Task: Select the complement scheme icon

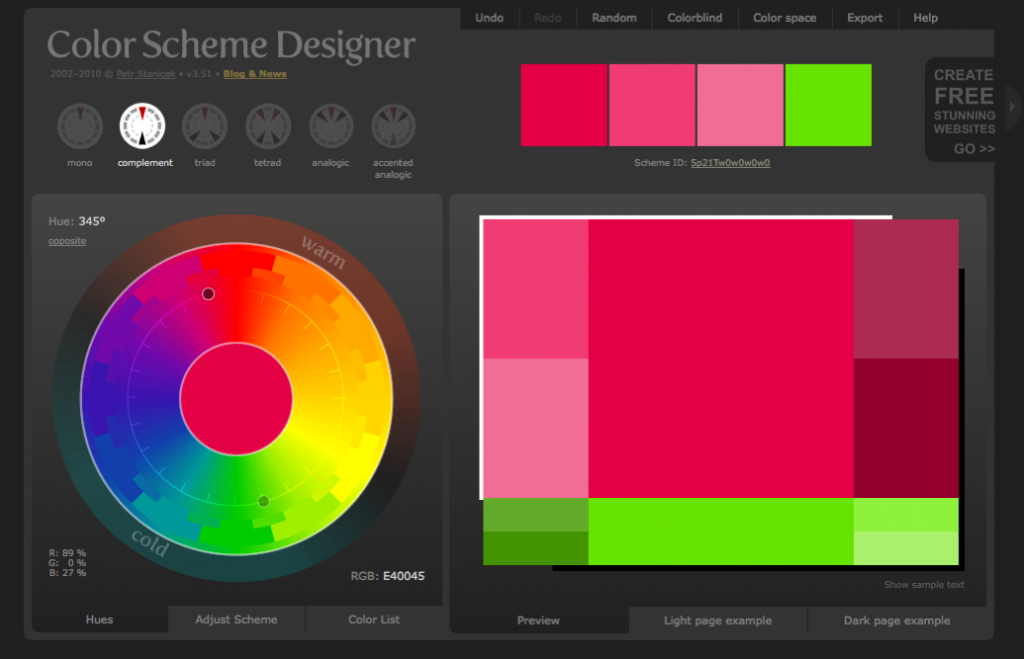Action: tap(142, 126)
